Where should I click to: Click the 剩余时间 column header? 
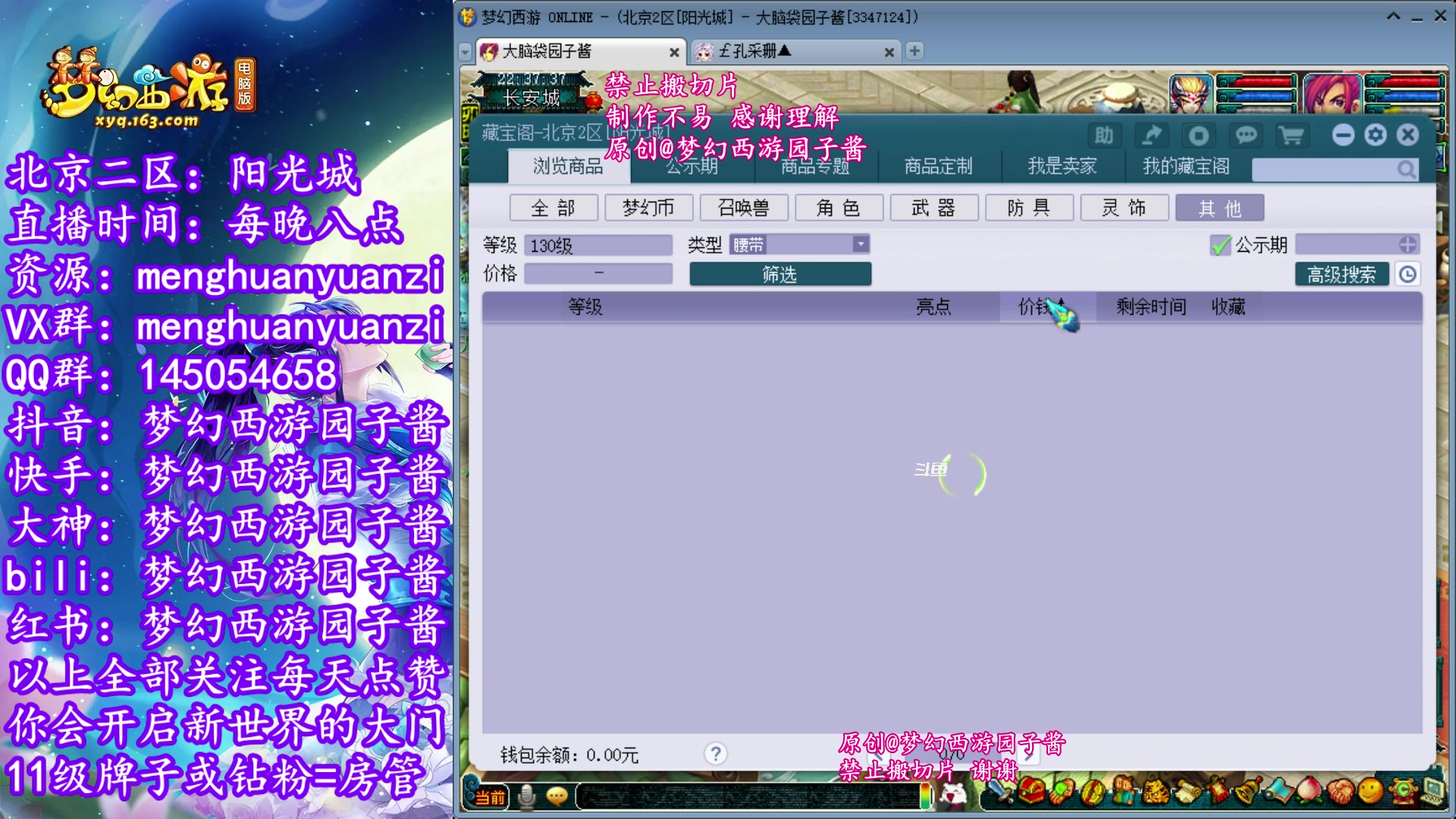click(x=1150, y=306)
